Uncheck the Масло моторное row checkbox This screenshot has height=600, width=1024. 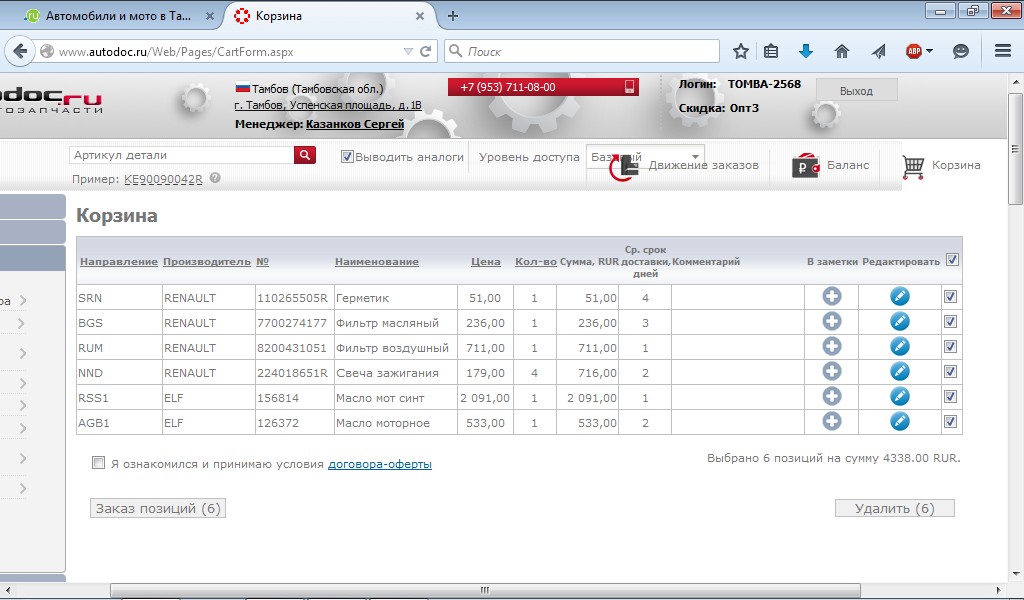coord(950,422)
